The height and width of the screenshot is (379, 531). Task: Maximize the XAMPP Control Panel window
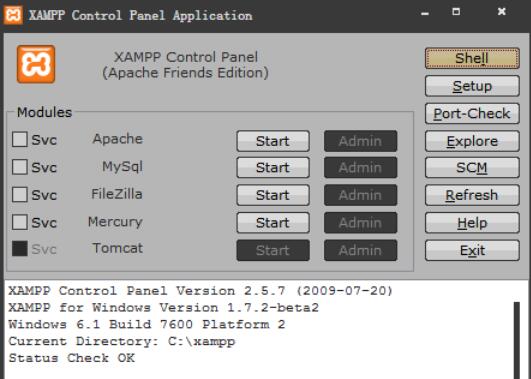click(456, 12)
